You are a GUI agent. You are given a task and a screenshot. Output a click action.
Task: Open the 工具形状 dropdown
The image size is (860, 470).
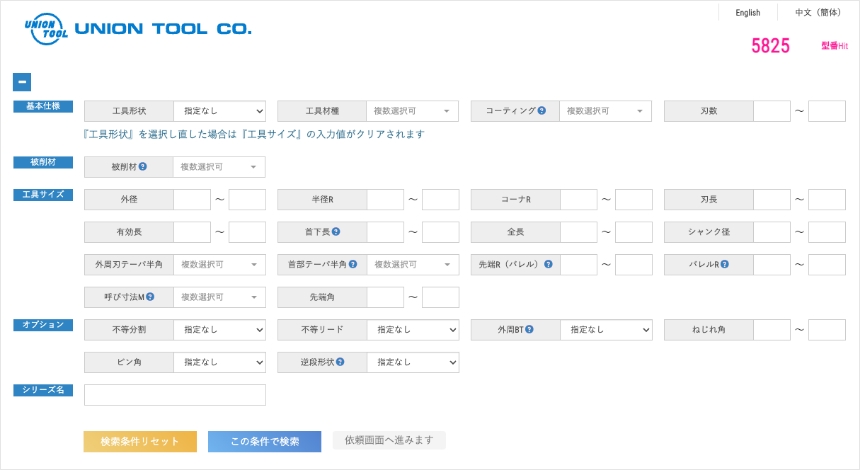coord(219,111)
